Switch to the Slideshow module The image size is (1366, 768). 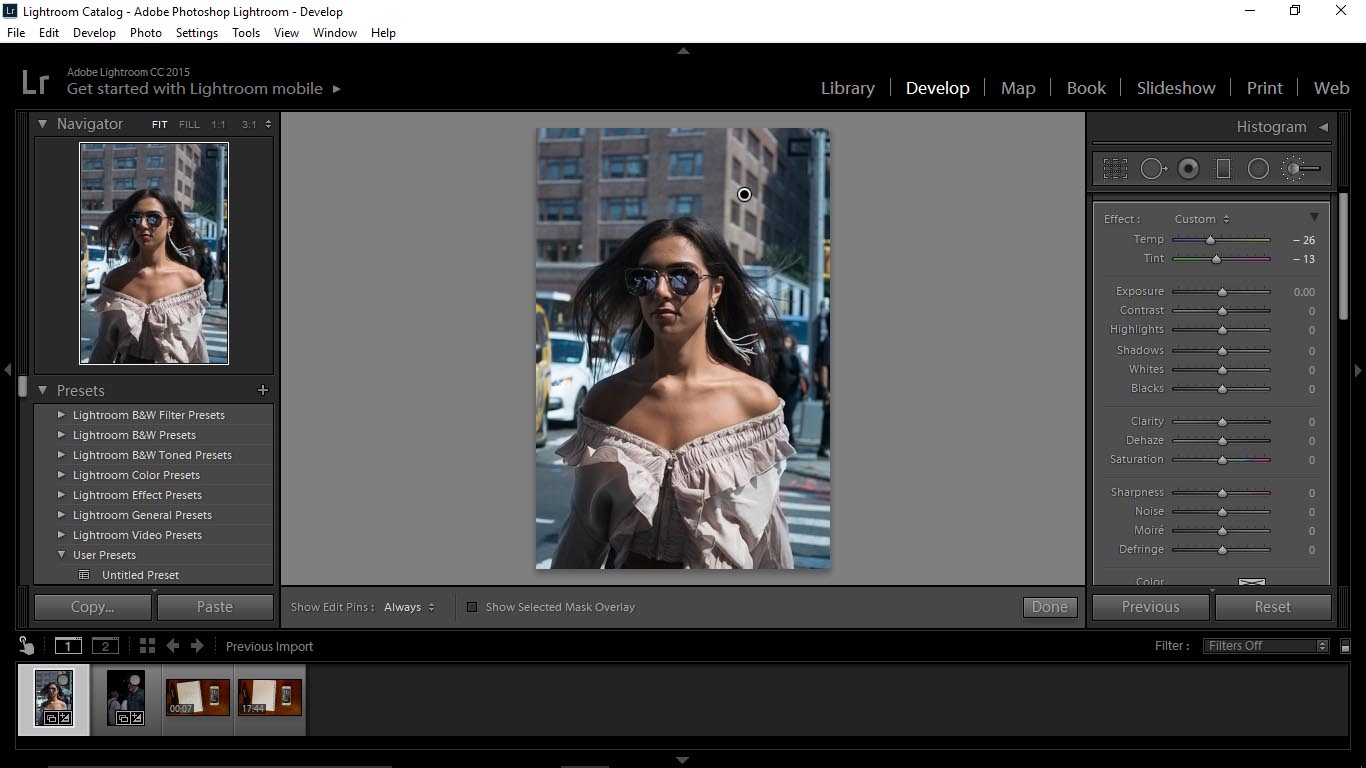(x=1176, y=88)
